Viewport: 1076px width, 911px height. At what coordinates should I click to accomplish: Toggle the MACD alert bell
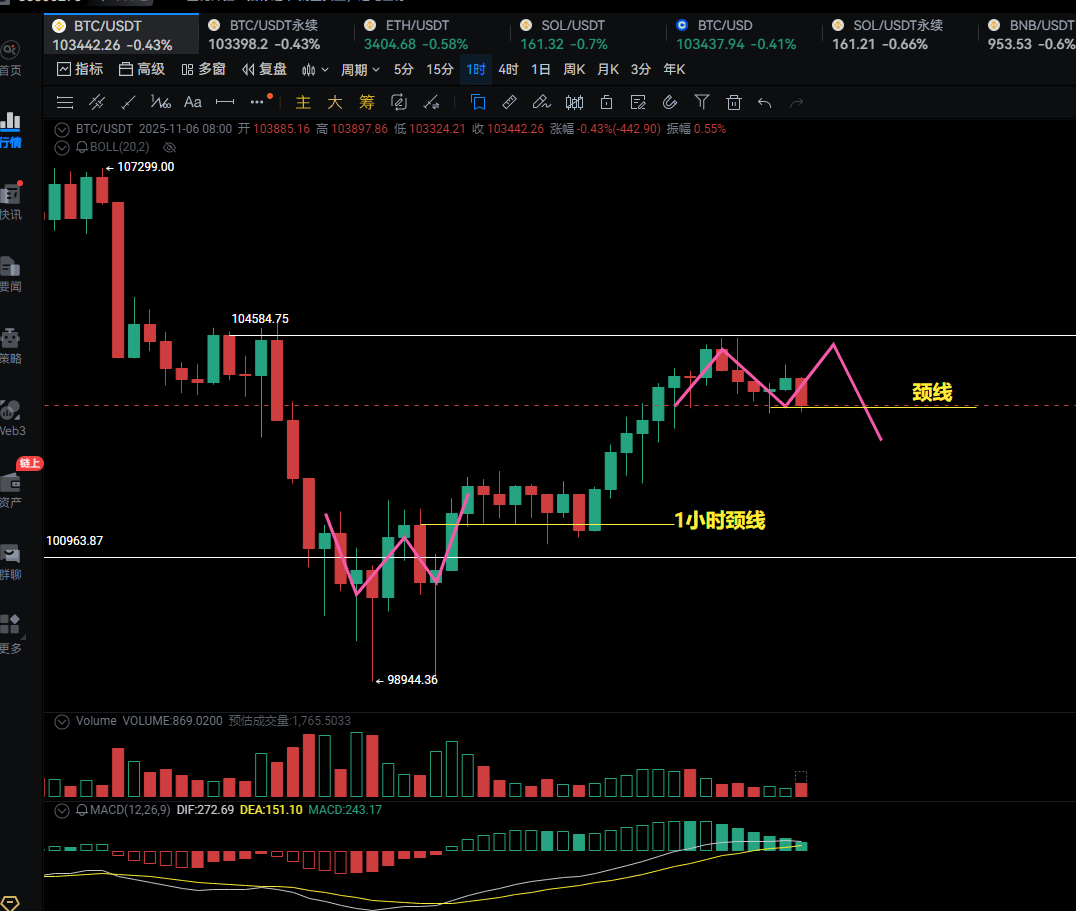(x=83, y=810)
